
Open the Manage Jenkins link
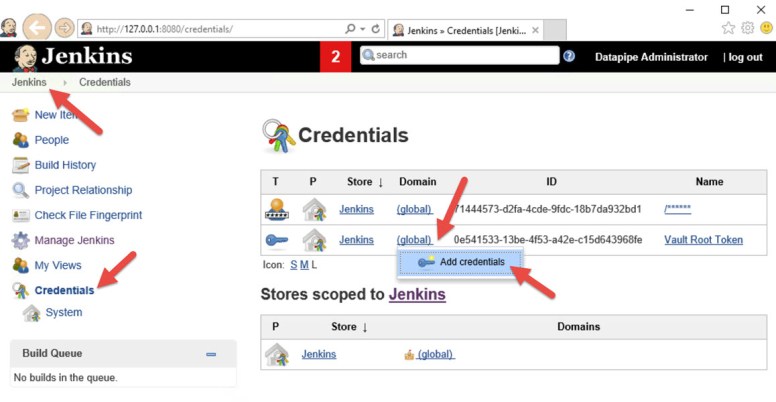click(74, 240)
